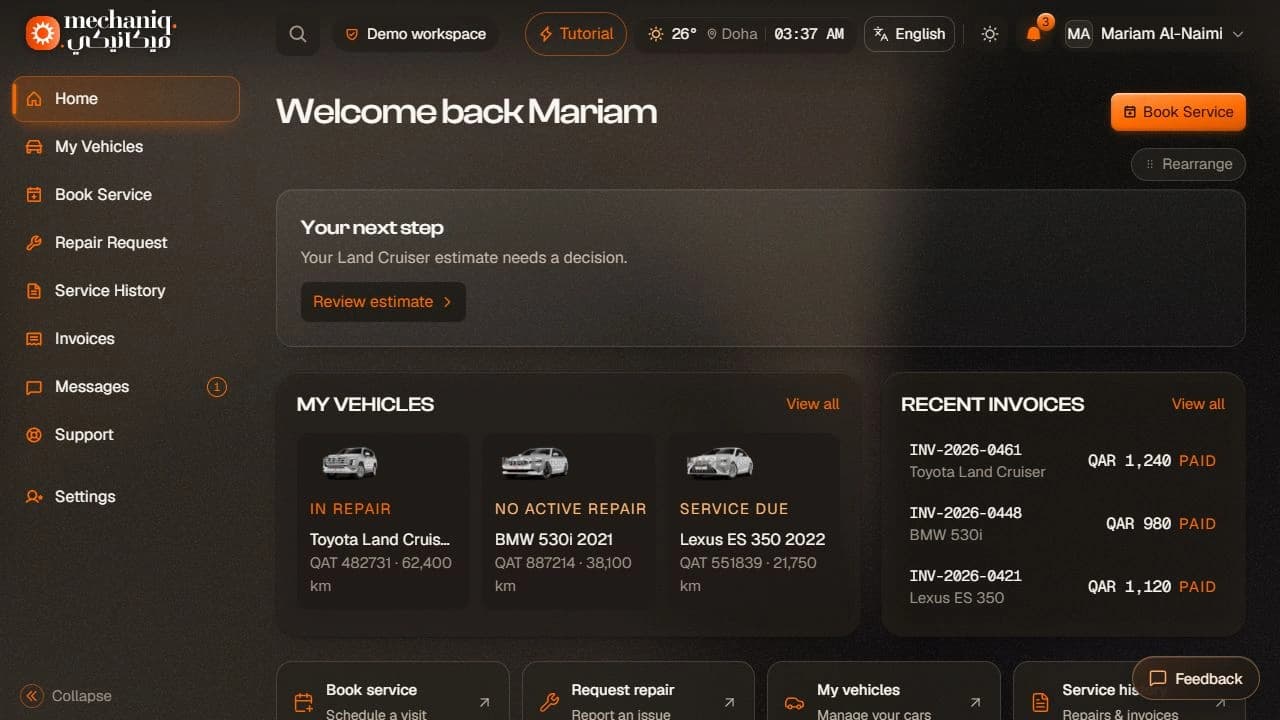Click the QAR 1,120 amount
1280x720 pixels.
(x=1129, y=587)
